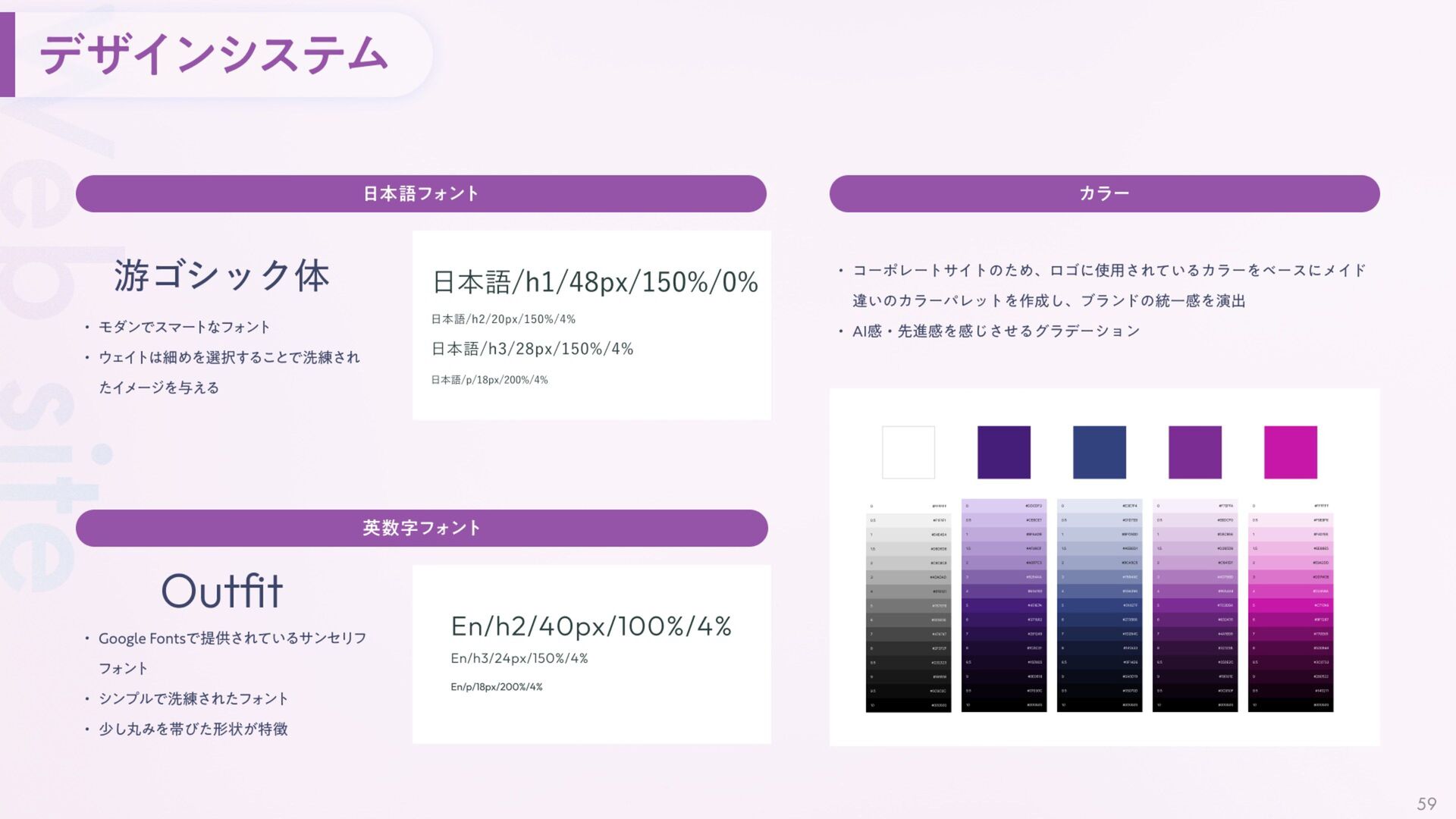The width and height of the screenshot is (1456, 819).
Task: Choose the medium purple color swatch
Action: 1194,452
